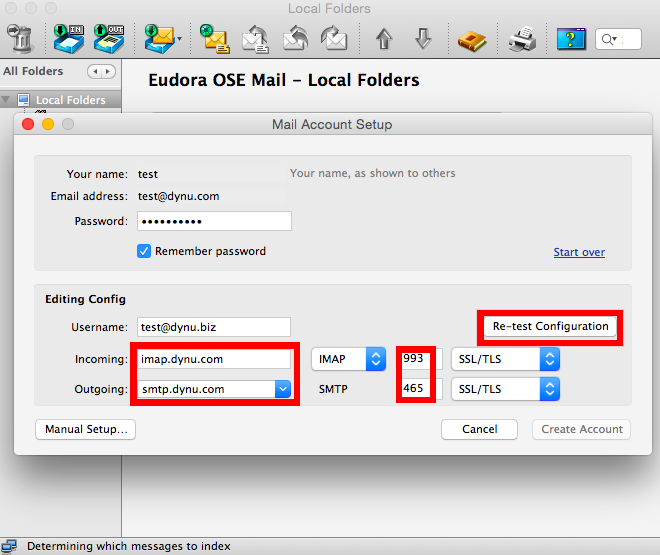Image resolution: width=660 pixels, height=555 pixels.
Task: Click the help question mark icon
Action: click(571, 39)
